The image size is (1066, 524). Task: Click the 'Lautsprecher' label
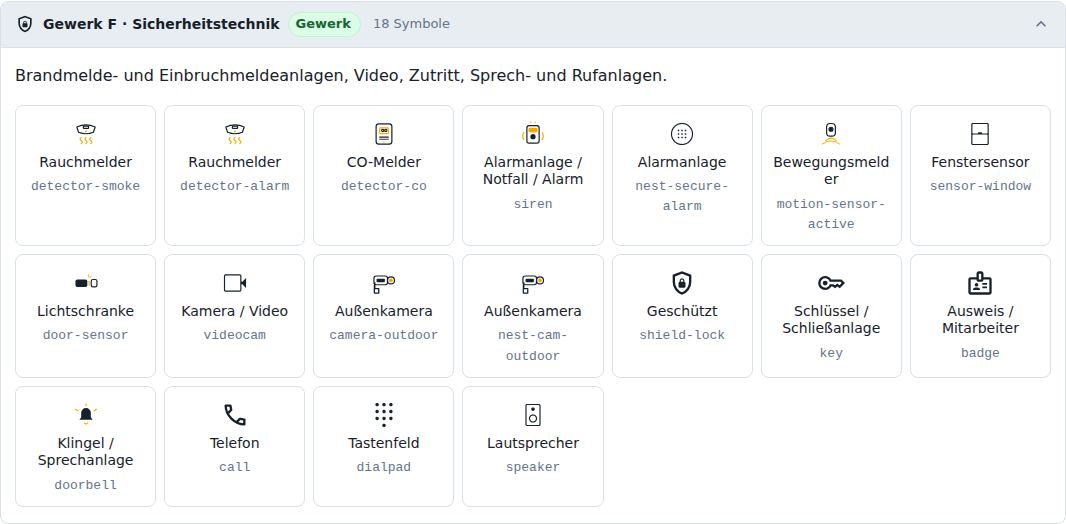click(x=533, y=443)
